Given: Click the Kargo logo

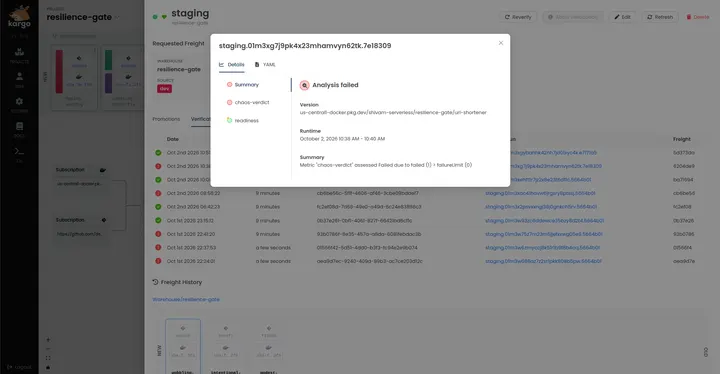Looking at the screenshot, I should pos(19,17).
